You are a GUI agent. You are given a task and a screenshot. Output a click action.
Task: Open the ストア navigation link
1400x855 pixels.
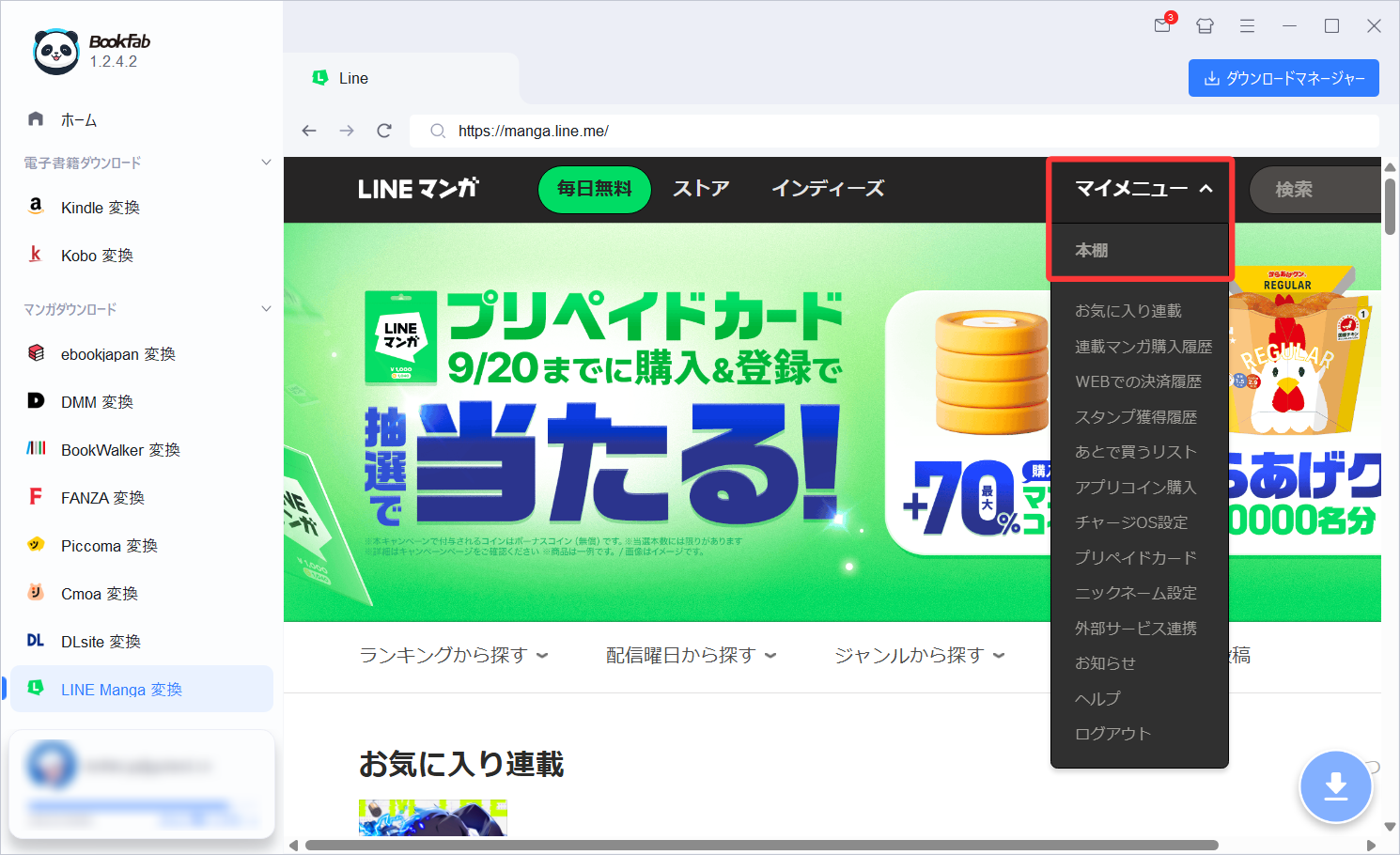pos(701,189)
